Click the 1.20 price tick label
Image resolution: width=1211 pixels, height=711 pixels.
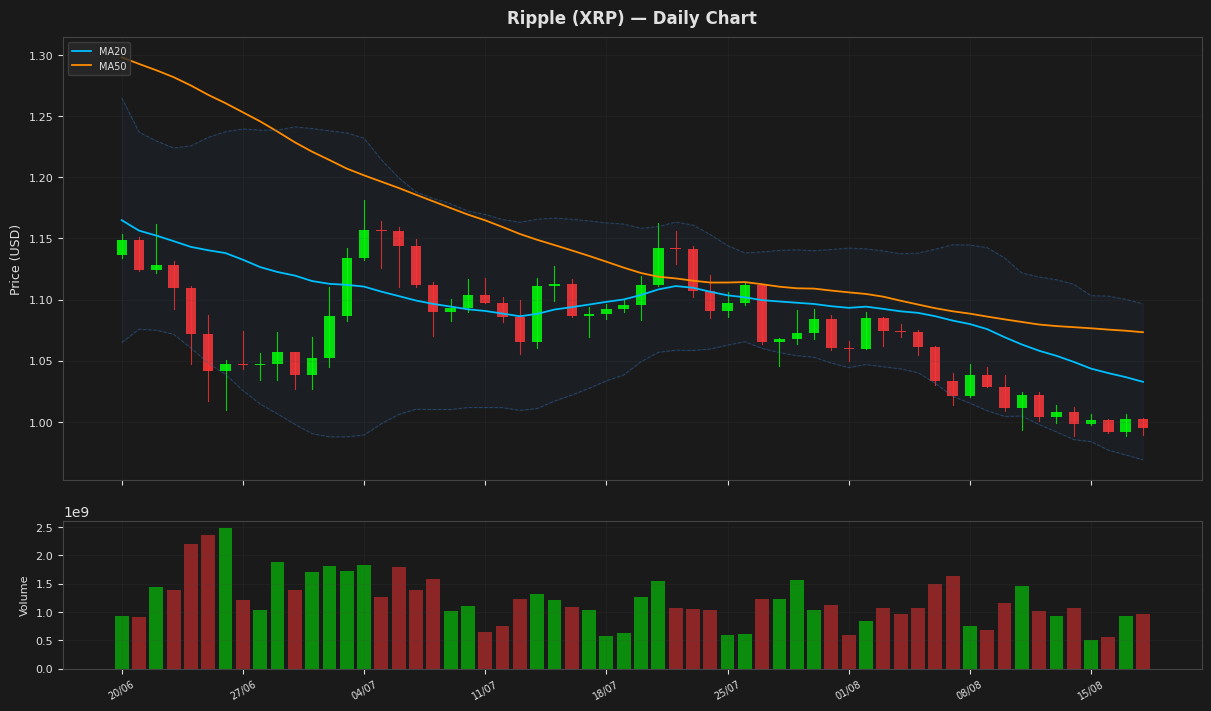point(40,178)
